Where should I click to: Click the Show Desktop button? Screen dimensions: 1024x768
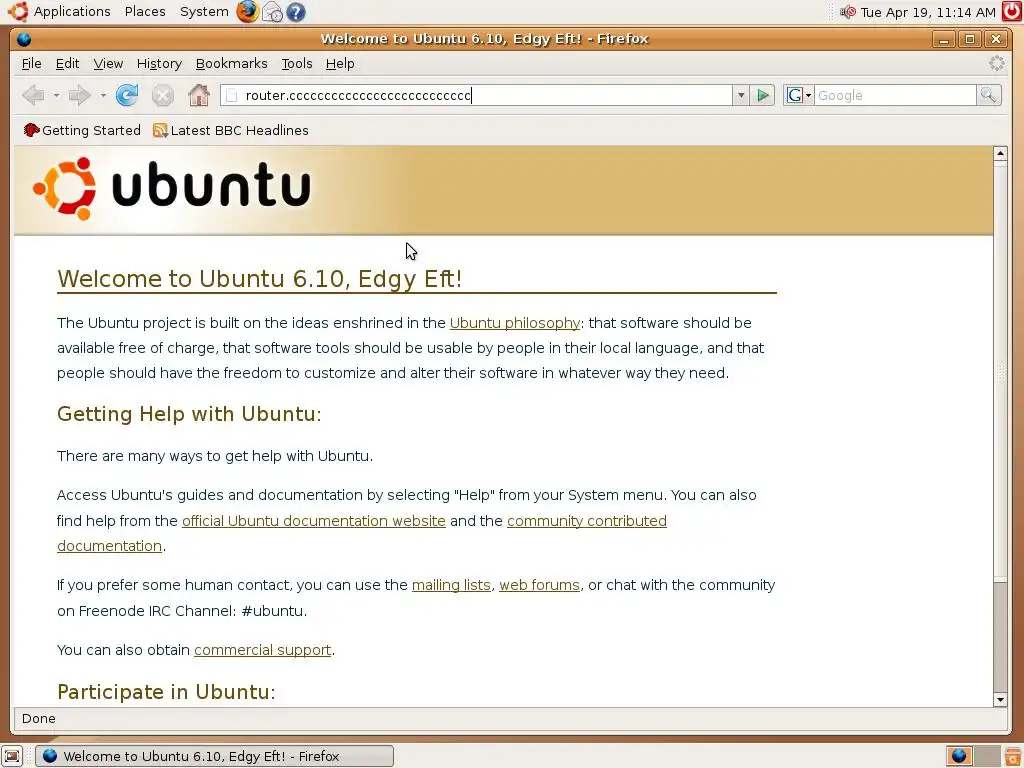(x=12, y=756)
